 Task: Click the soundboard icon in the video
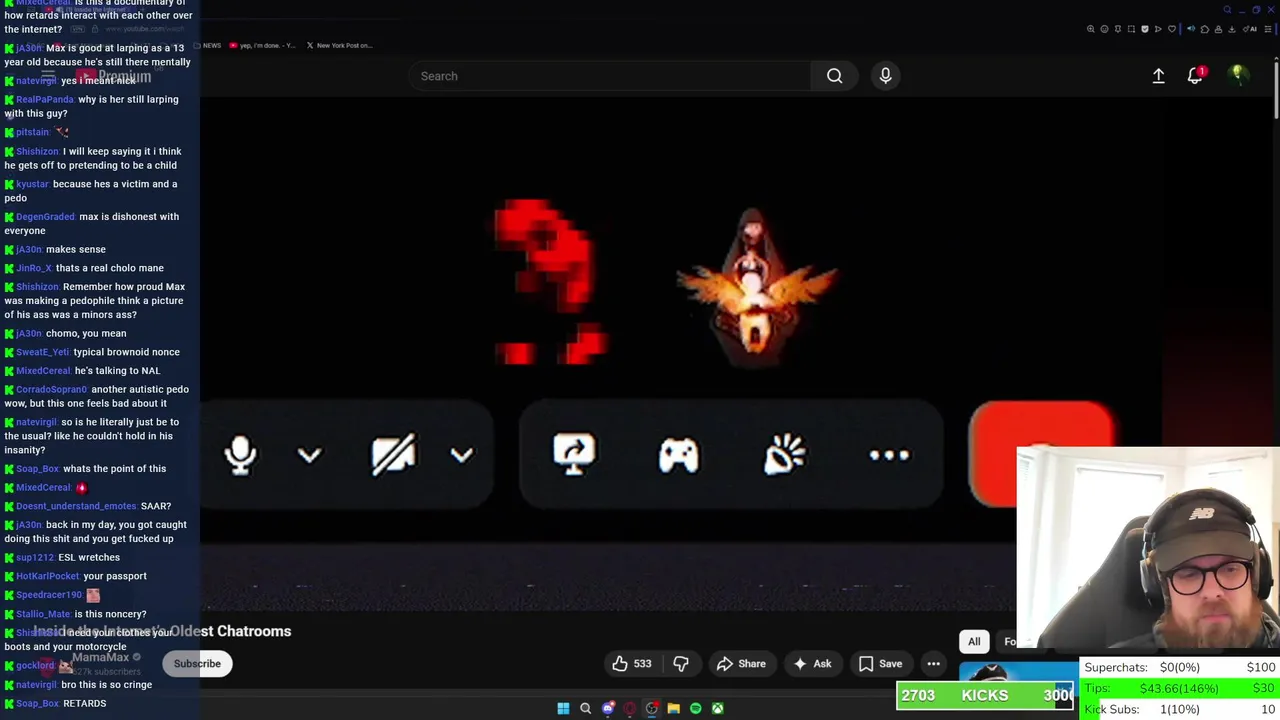pyautogui.click(x=785, y=455)
